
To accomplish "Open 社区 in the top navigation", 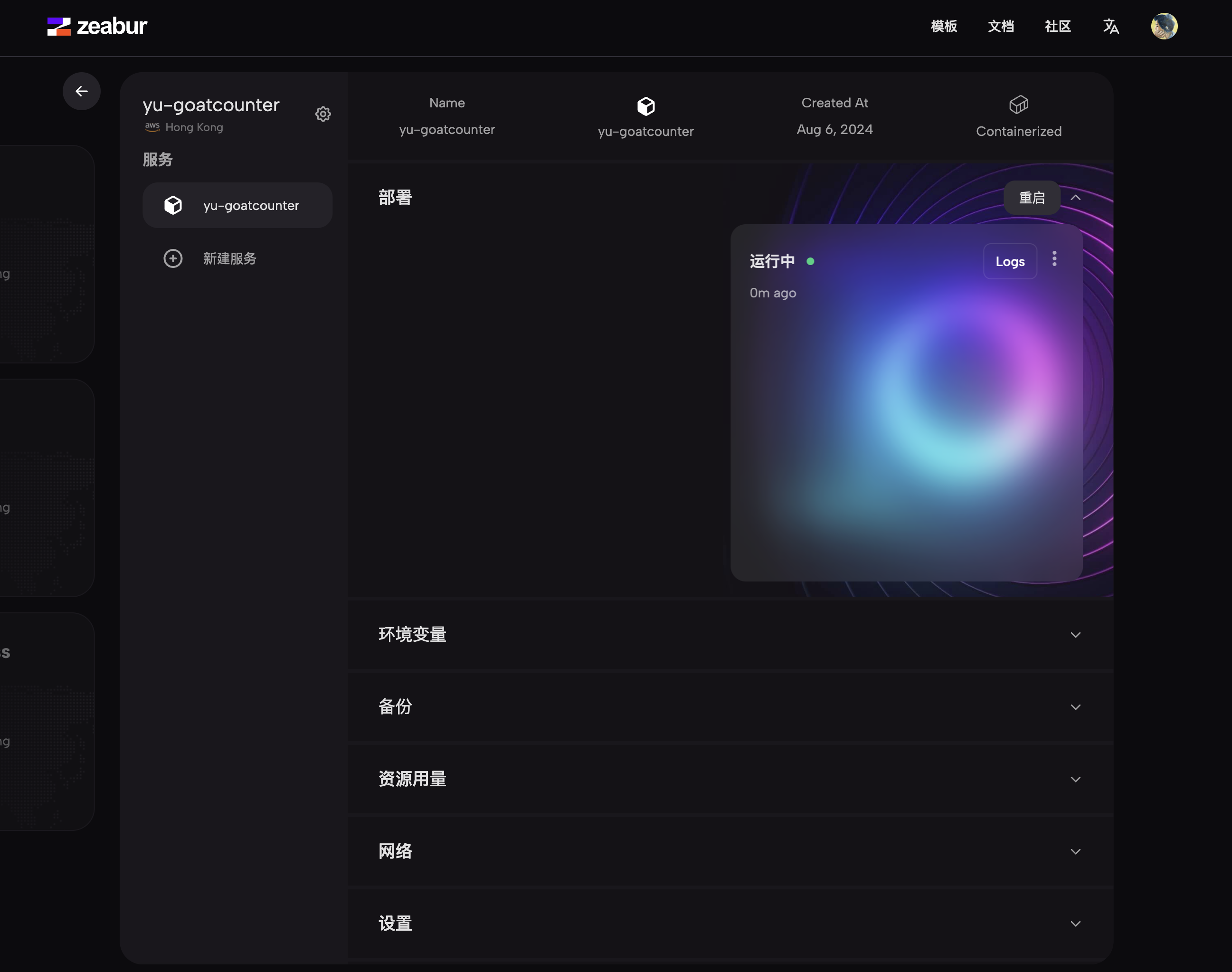I will 1058,26.
